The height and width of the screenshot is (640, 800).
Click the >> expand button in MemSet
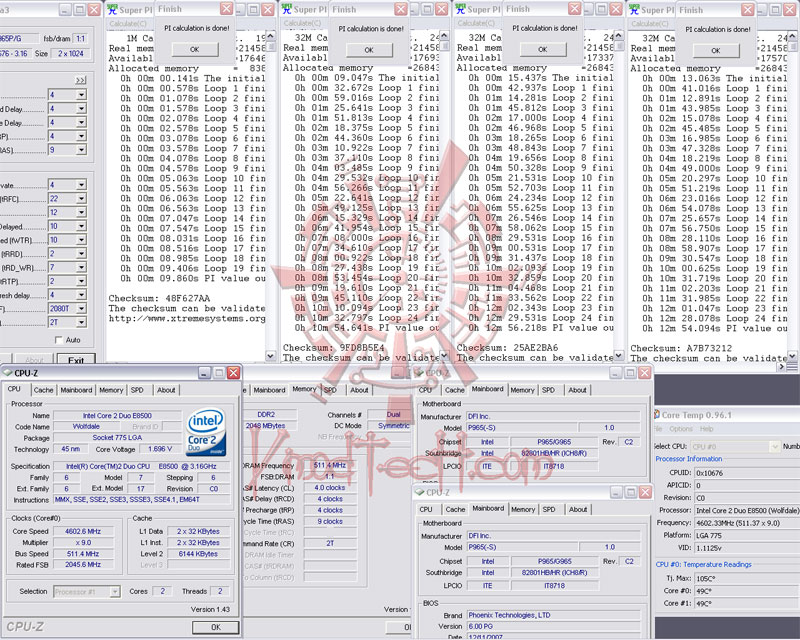click(80, 80)
